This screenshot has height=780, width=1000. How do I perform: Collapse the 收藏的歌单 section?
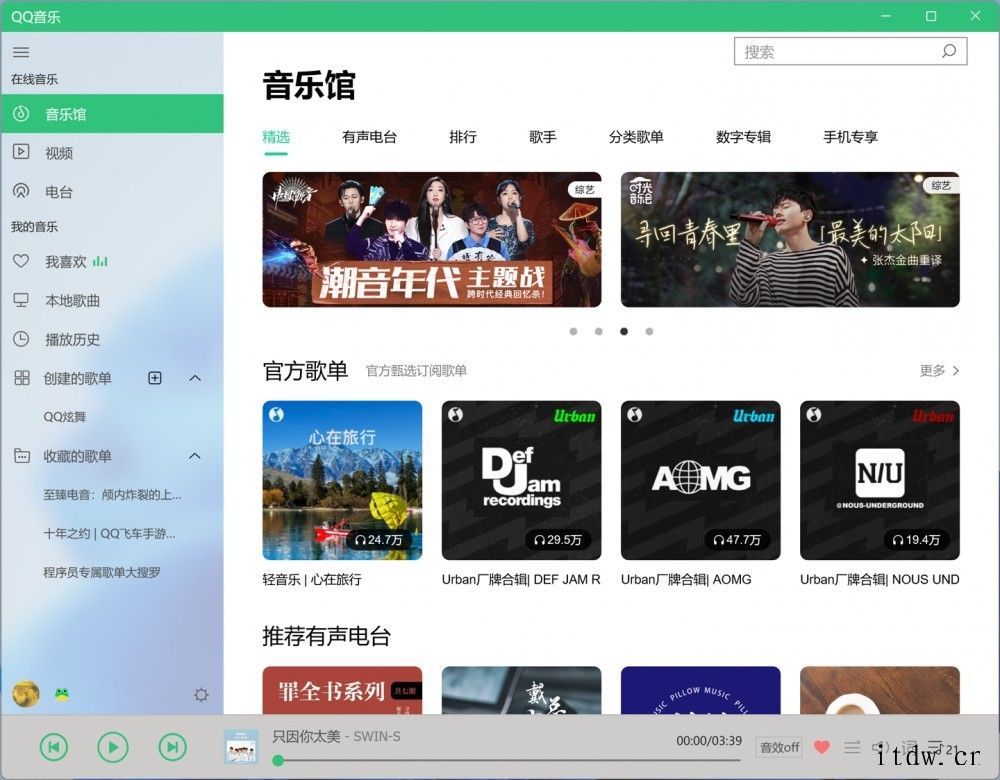(x=195, y=456)
